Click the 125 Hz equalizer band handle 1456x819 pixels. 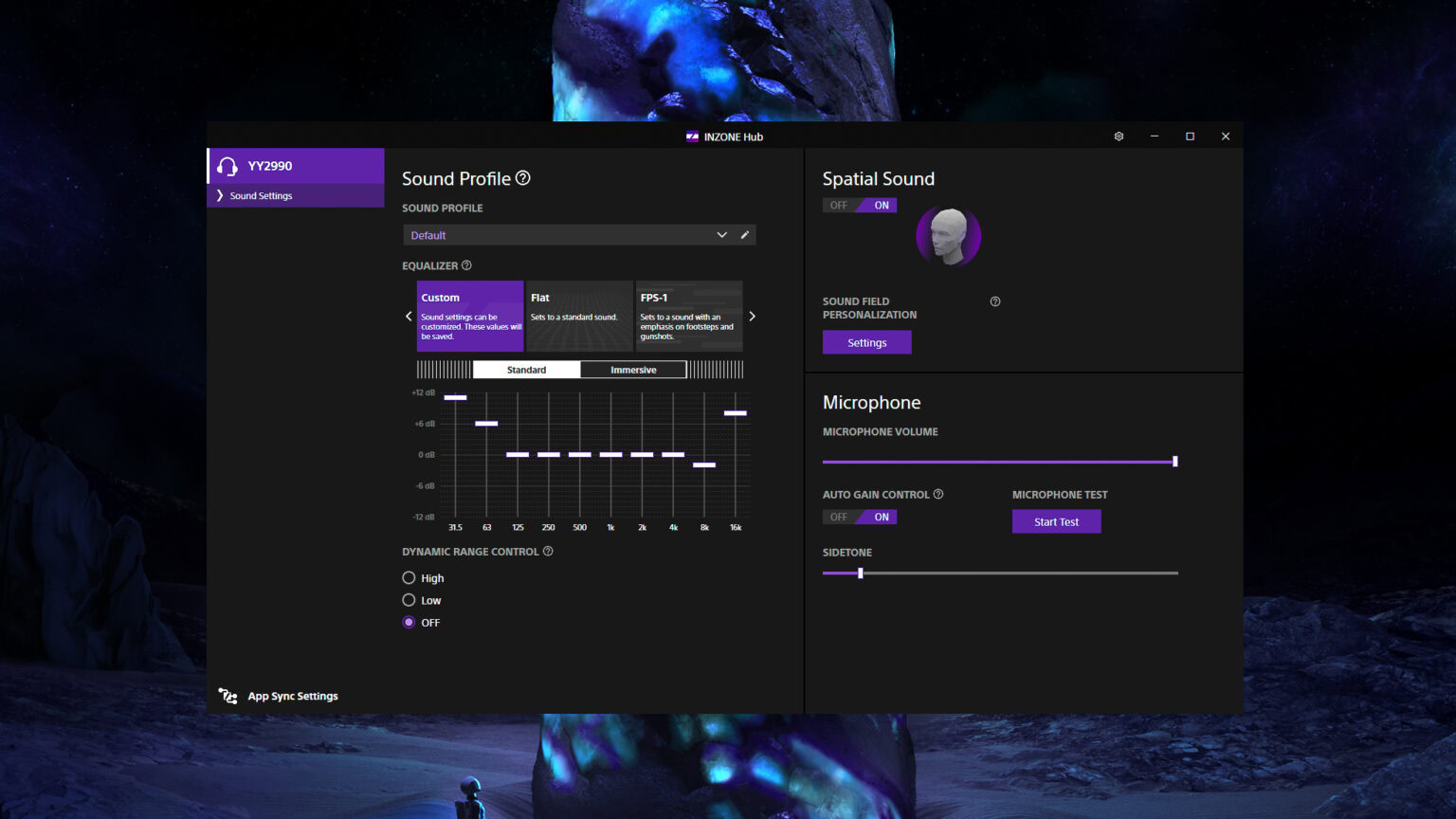point(518,455)
